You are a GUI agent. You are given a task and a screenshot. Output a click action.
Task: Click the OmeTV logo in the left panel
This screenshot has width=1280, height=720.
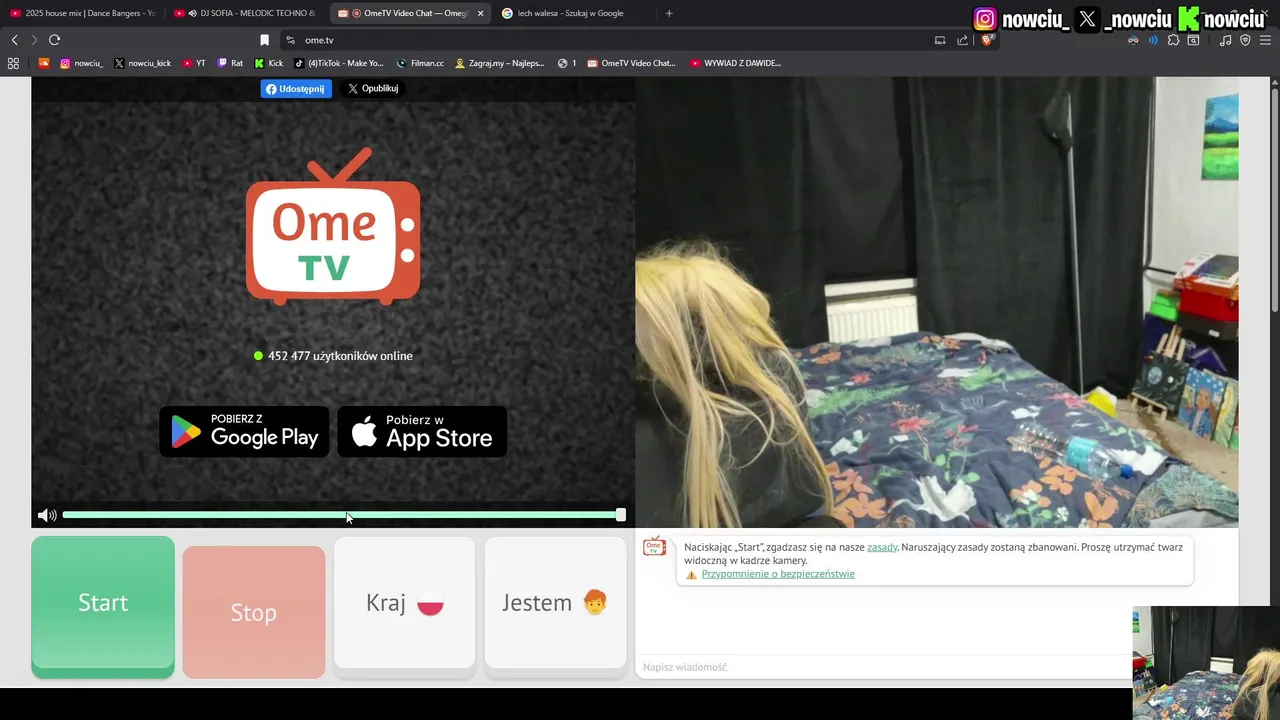[333, 226]
